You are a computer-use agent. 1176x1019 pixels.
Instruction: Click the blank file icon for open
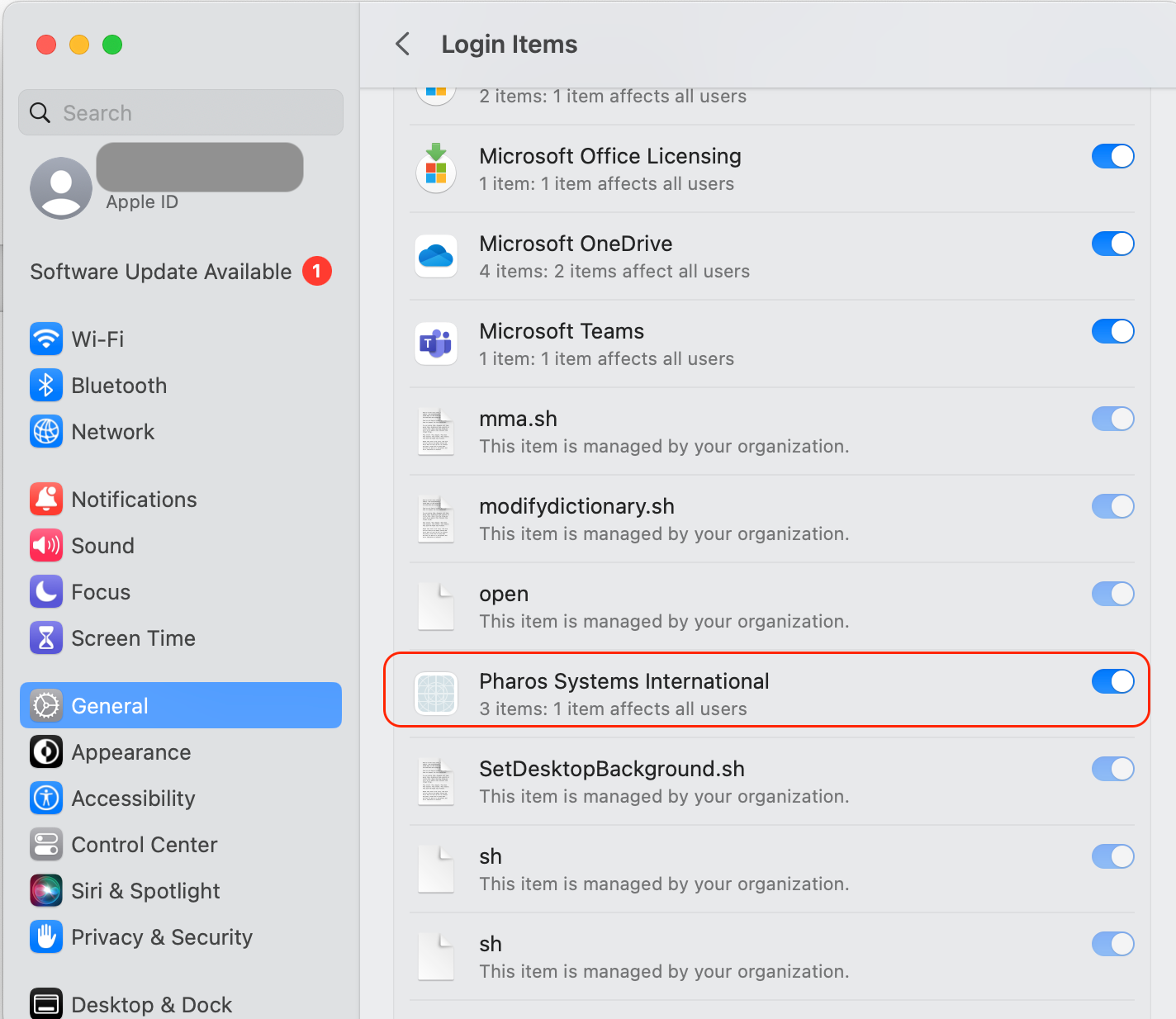pos(436,607)
